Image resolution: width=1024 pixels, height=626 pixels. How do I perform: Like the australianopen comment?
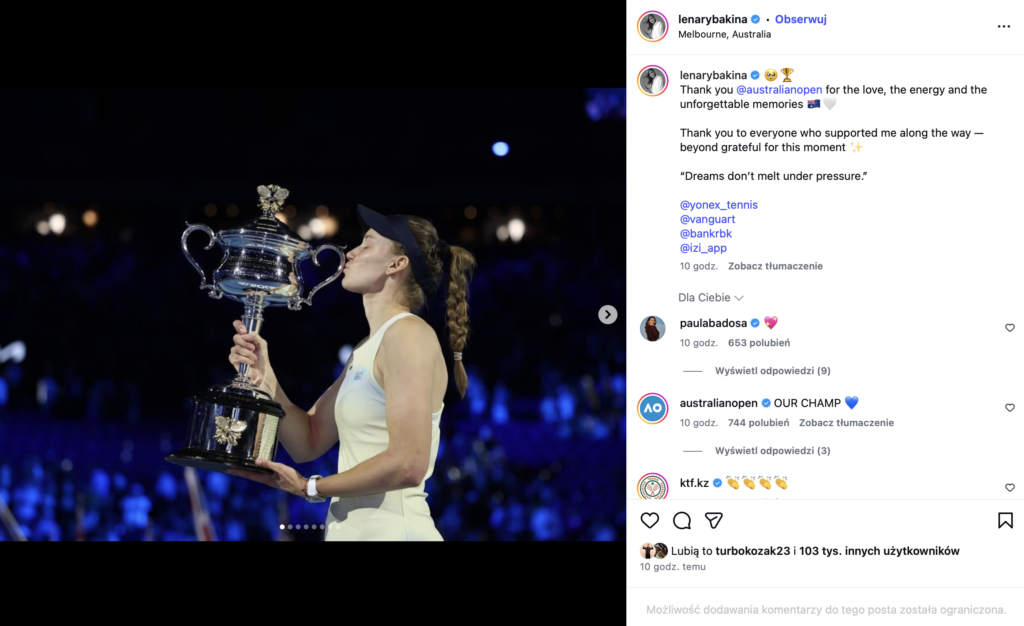coord(1009,408)
